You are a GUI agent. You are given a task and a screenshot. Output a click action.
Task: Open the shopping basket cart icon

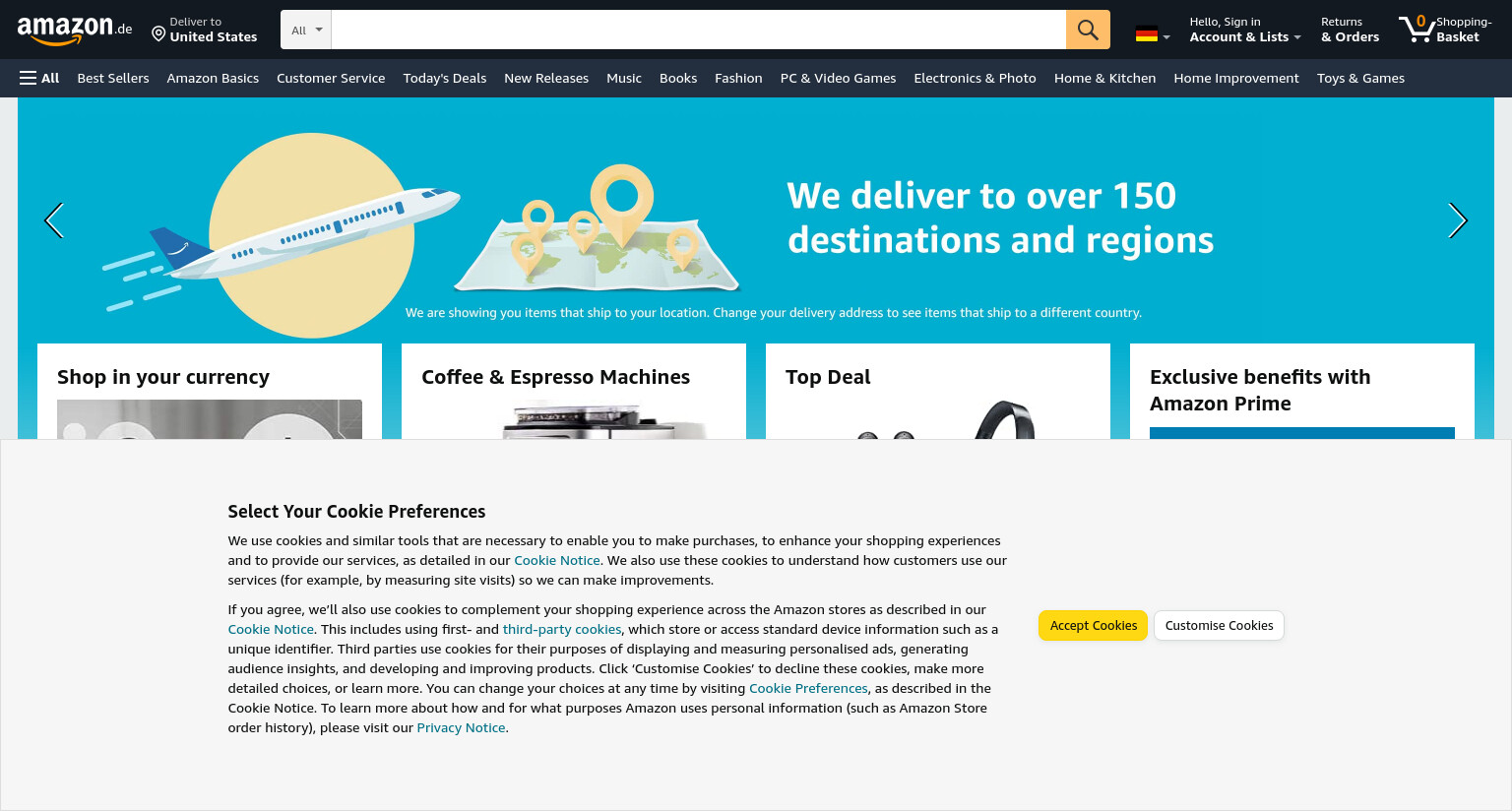pyautogui.click(x=1445, y=30)
